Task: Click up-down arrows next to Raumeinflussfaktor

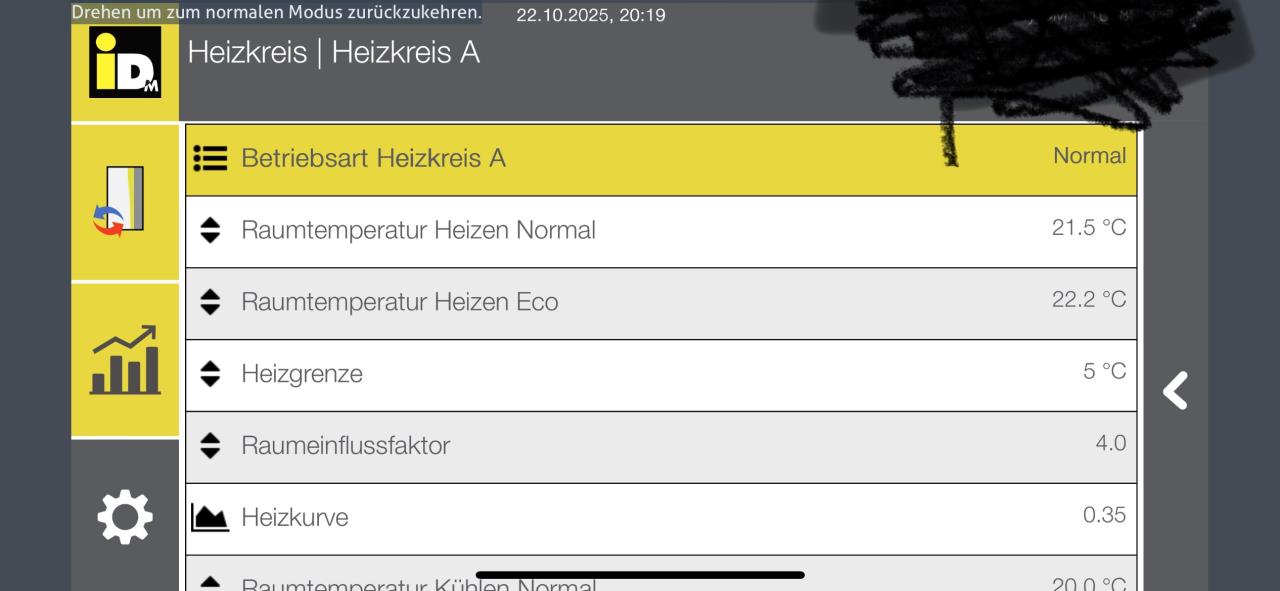Action: [x=210, y=445]
